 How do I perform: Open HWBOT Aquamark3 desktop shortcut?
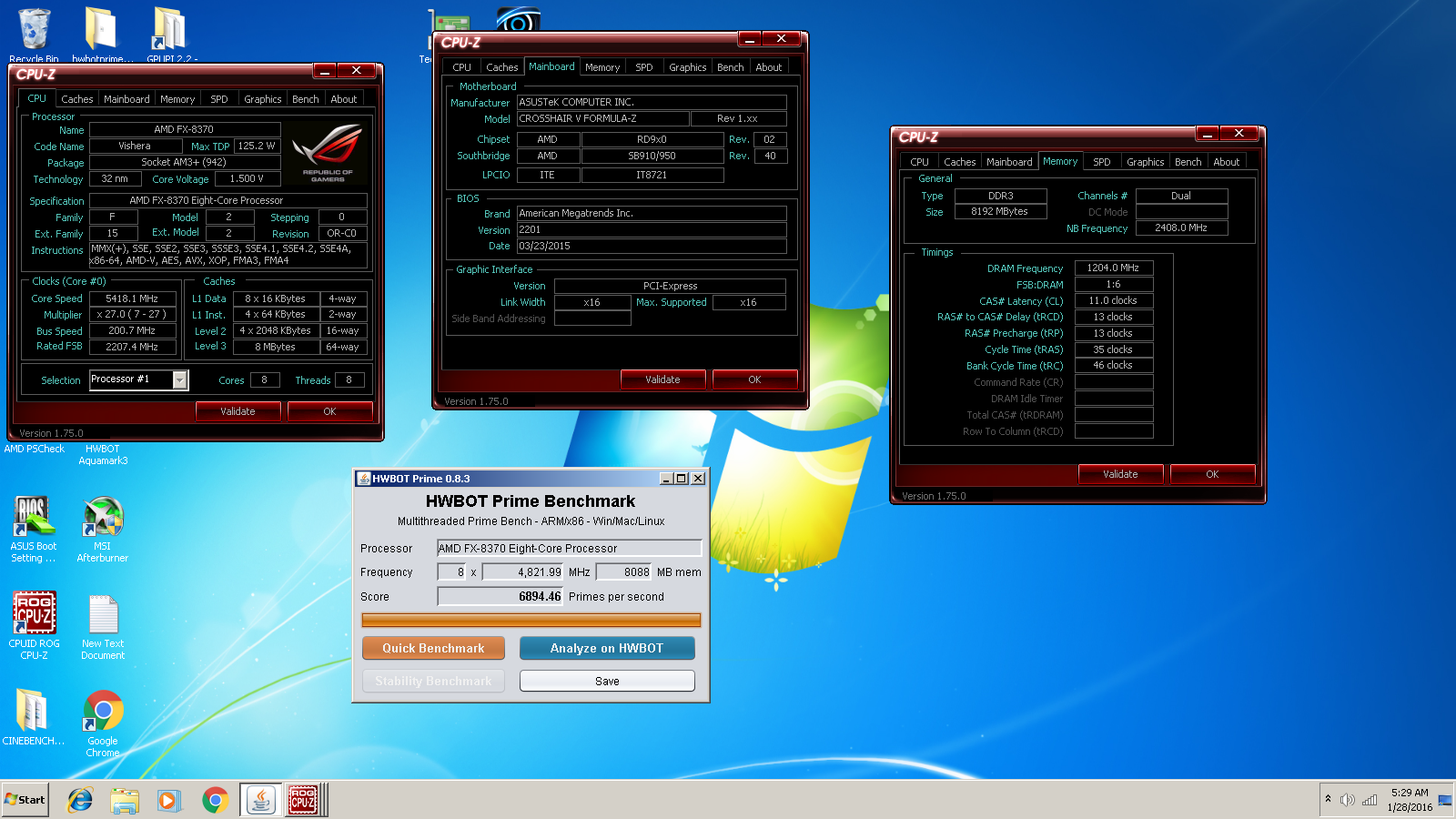[x=103, y=455]
